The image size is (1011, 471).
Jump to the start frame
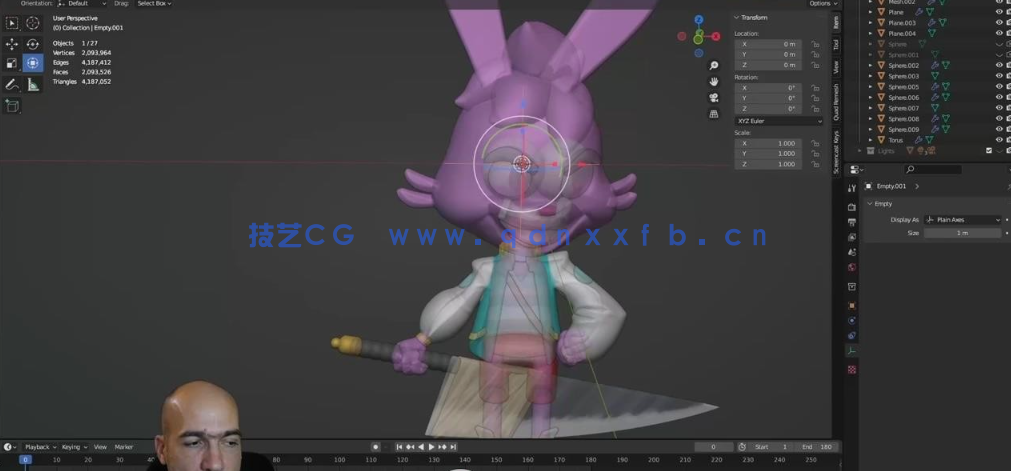click(399, 446)
